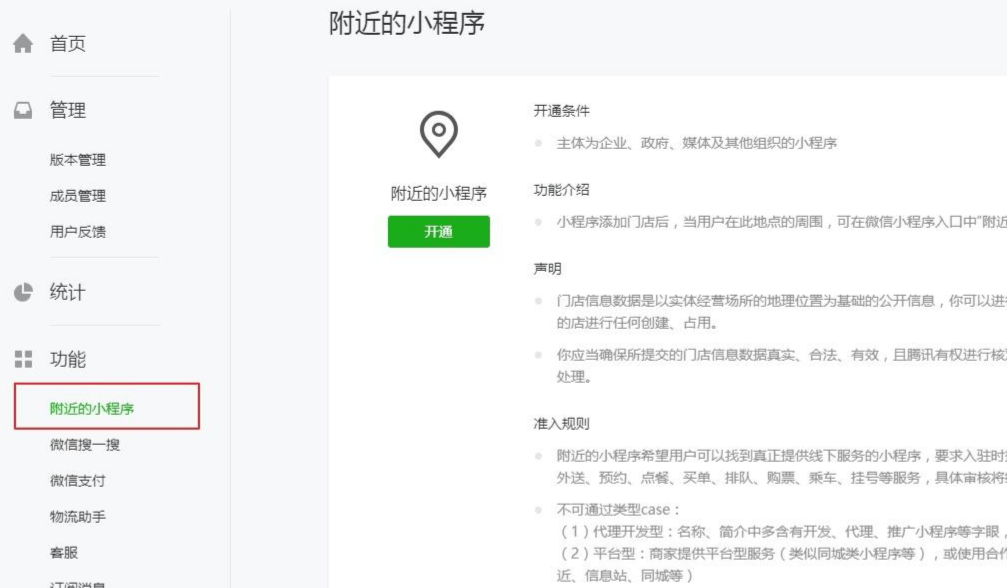Select the green 附近的小程序 sidebar item

pyautogui.click(x=92, y=408)
